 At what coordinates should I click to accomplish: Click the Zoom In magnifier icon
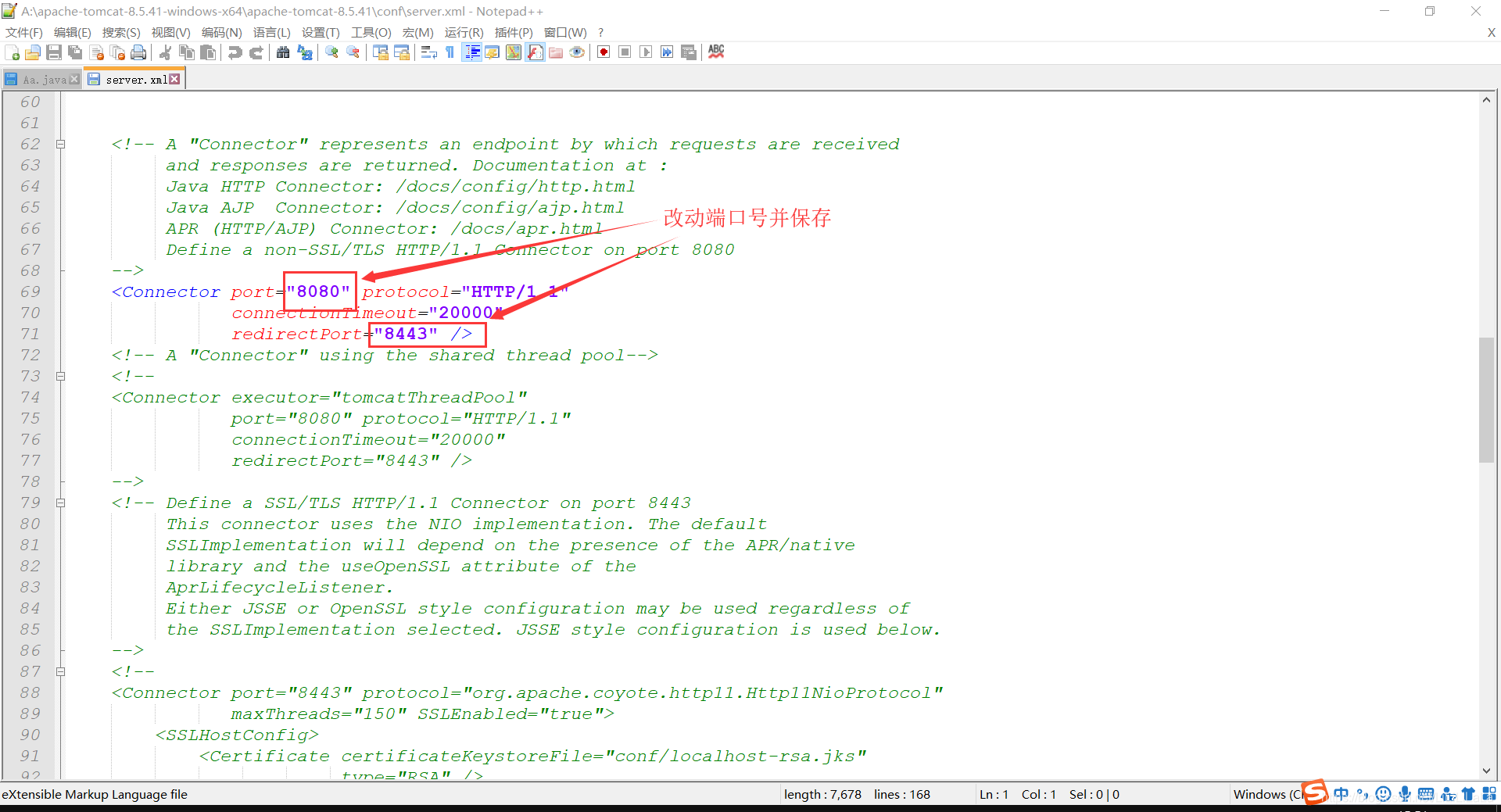point(332,52)
